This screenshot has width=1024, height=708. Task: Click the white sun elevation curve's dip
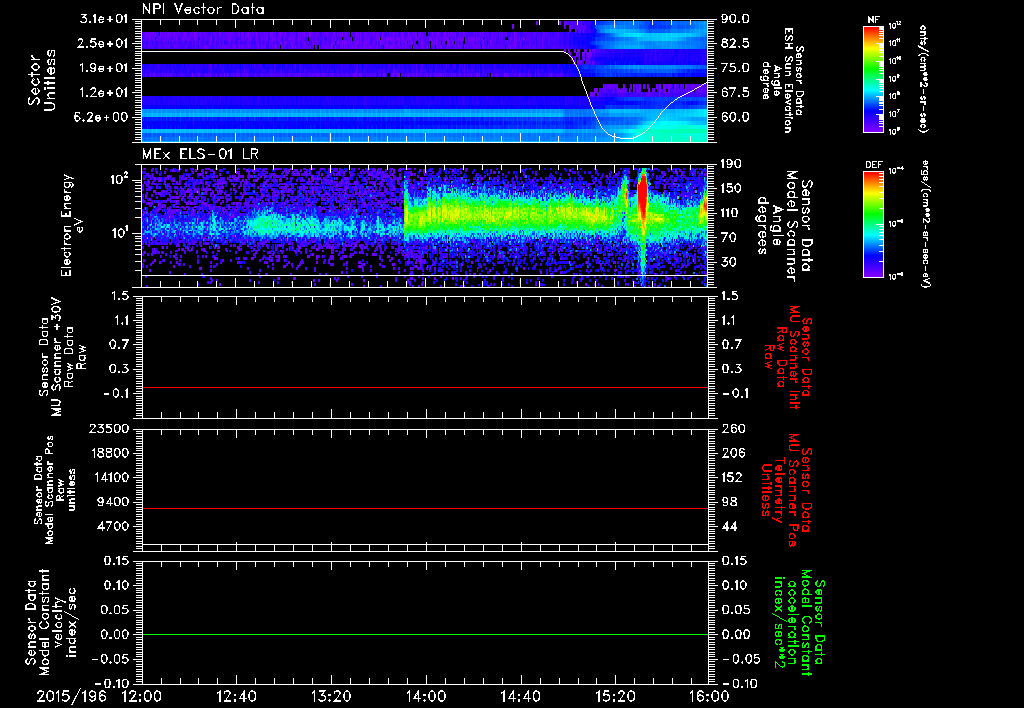625,138
